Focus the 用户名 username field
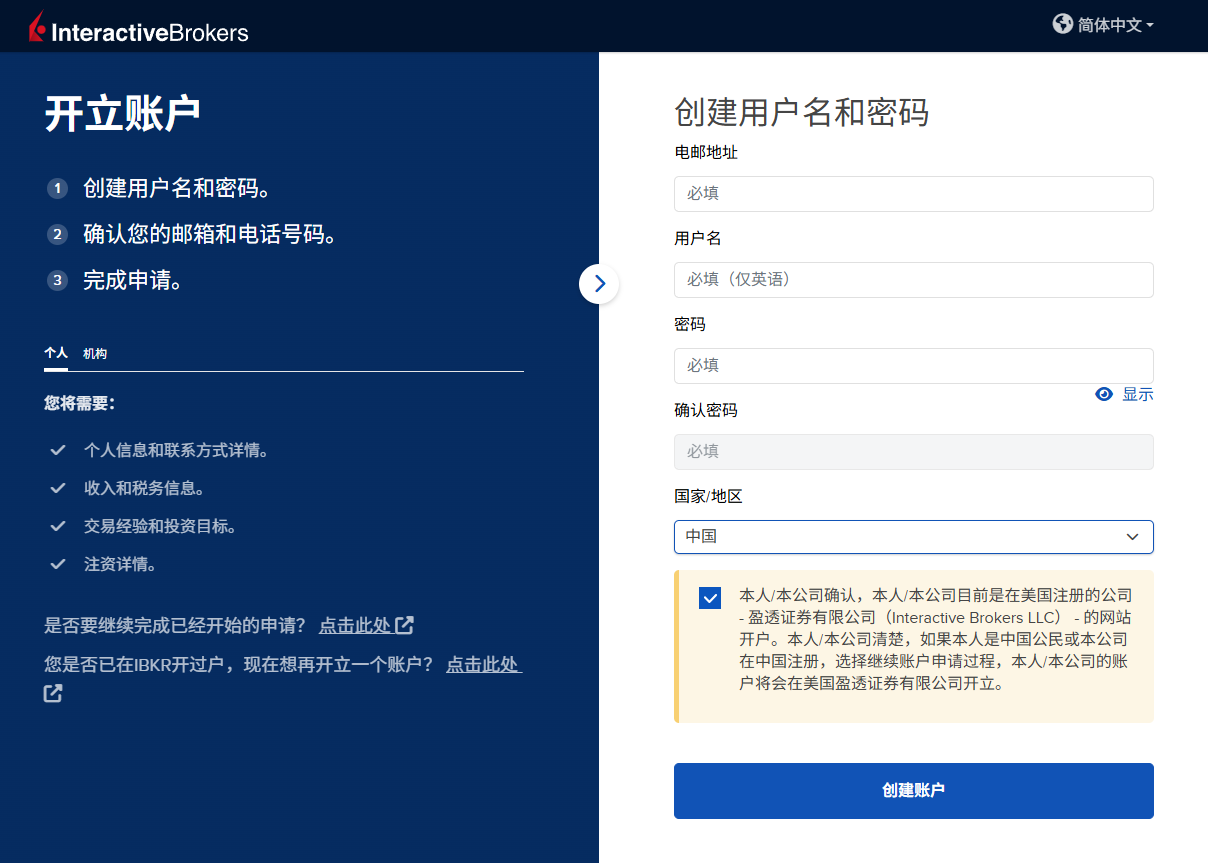Screen dimensions: 1208x863 (x=913, y=280)
